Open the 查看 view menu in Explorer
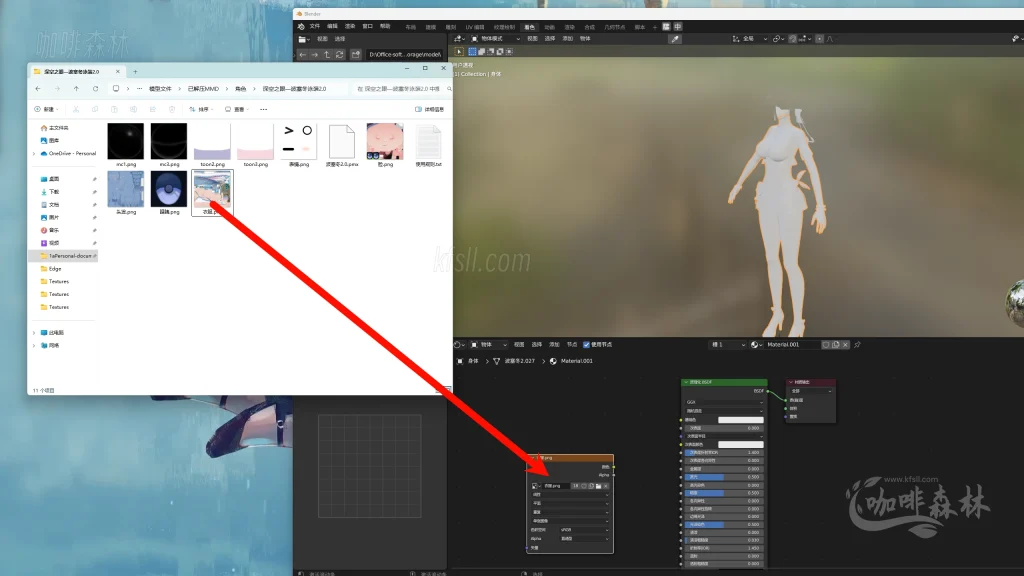 [x=236, y=109]
